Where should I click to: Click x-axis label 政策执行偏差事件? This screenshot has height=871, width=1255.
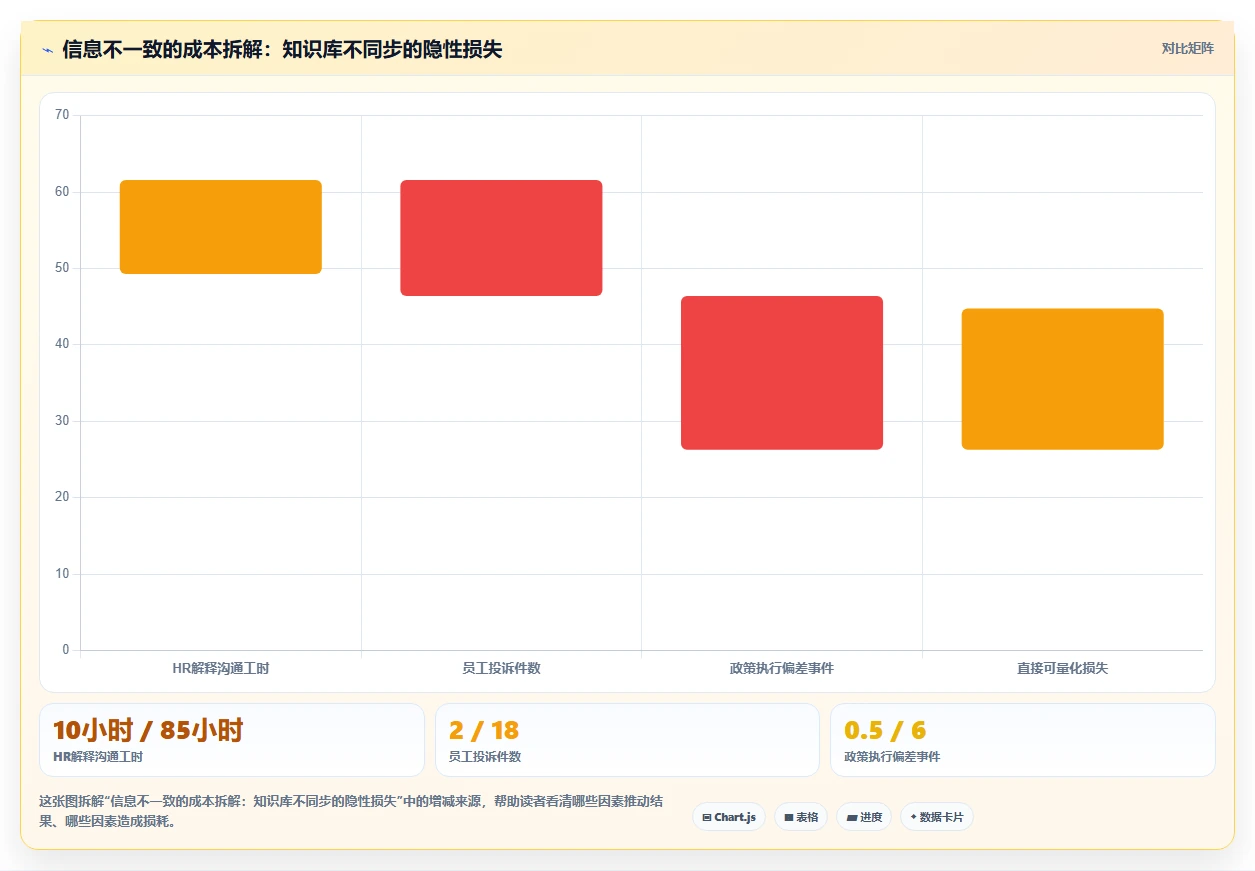[782, 668]
